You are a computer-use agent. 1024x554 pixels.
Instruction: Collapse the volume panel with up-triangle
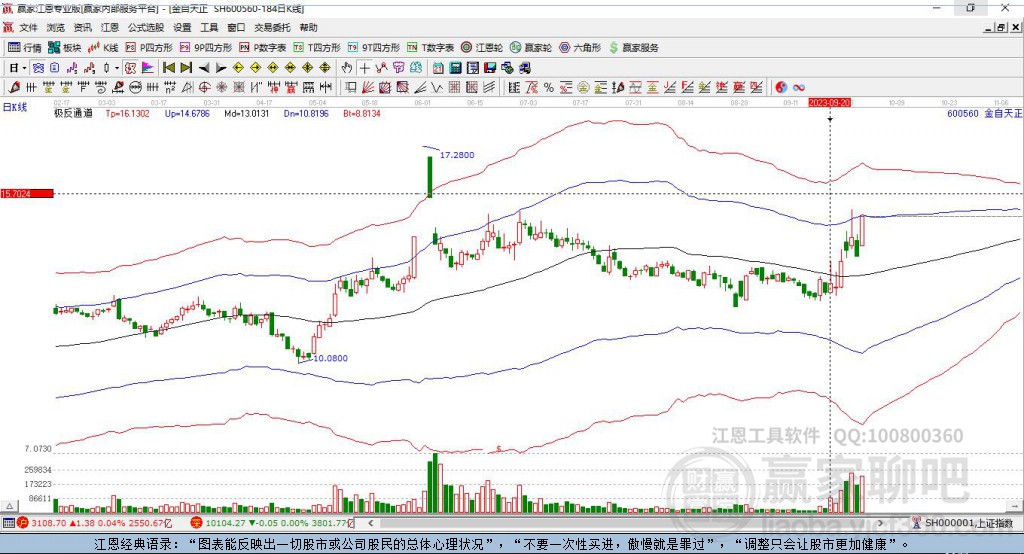[9, 506]
